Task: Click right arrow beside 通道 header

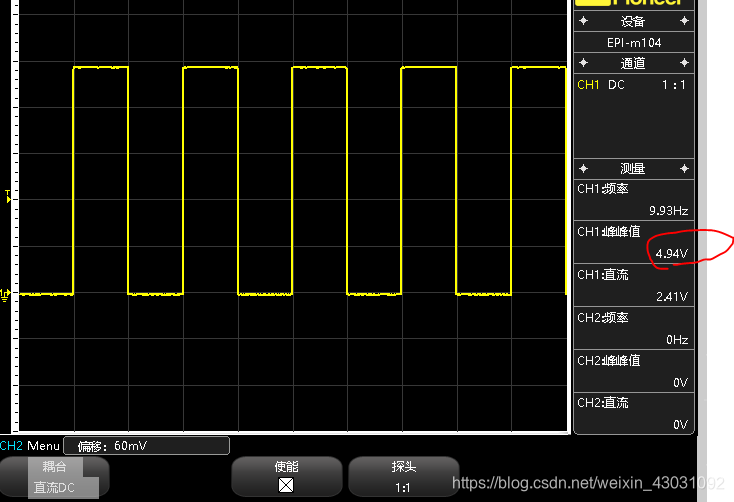Action: [x=684, y=62]
